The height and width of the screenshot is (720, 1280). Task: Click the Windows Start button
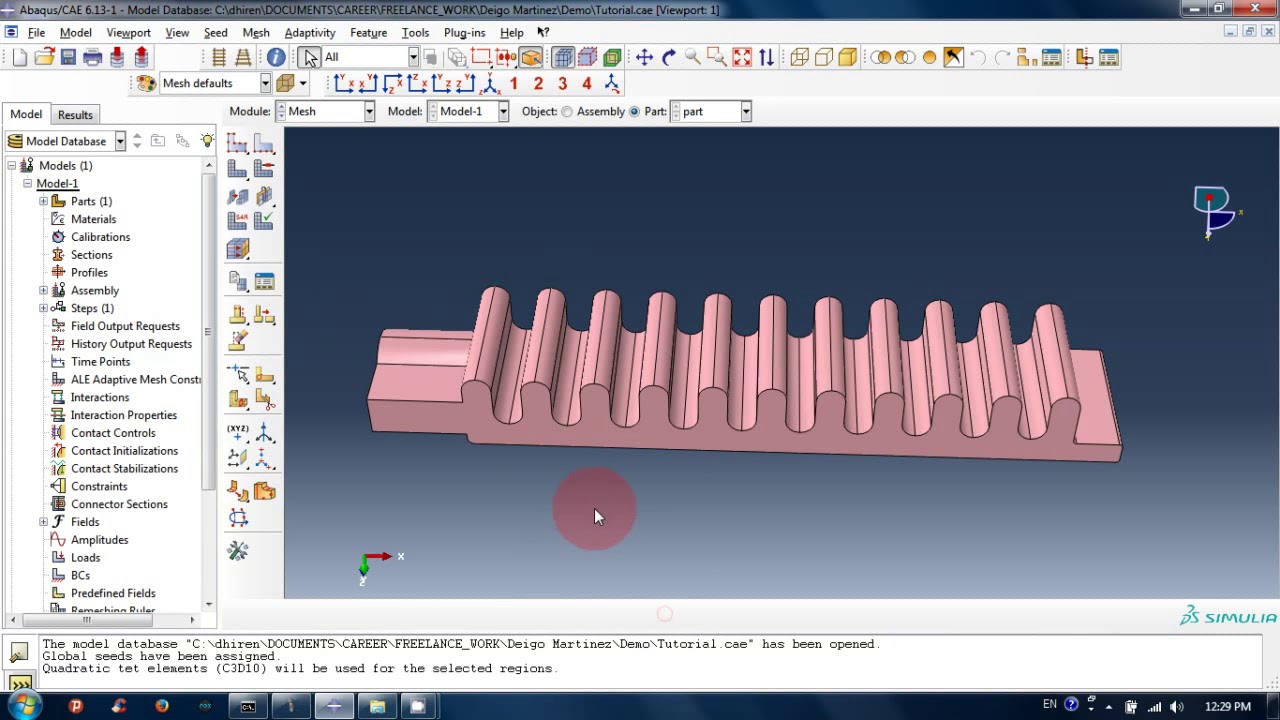pyautogui.click(x=23, y=707)
